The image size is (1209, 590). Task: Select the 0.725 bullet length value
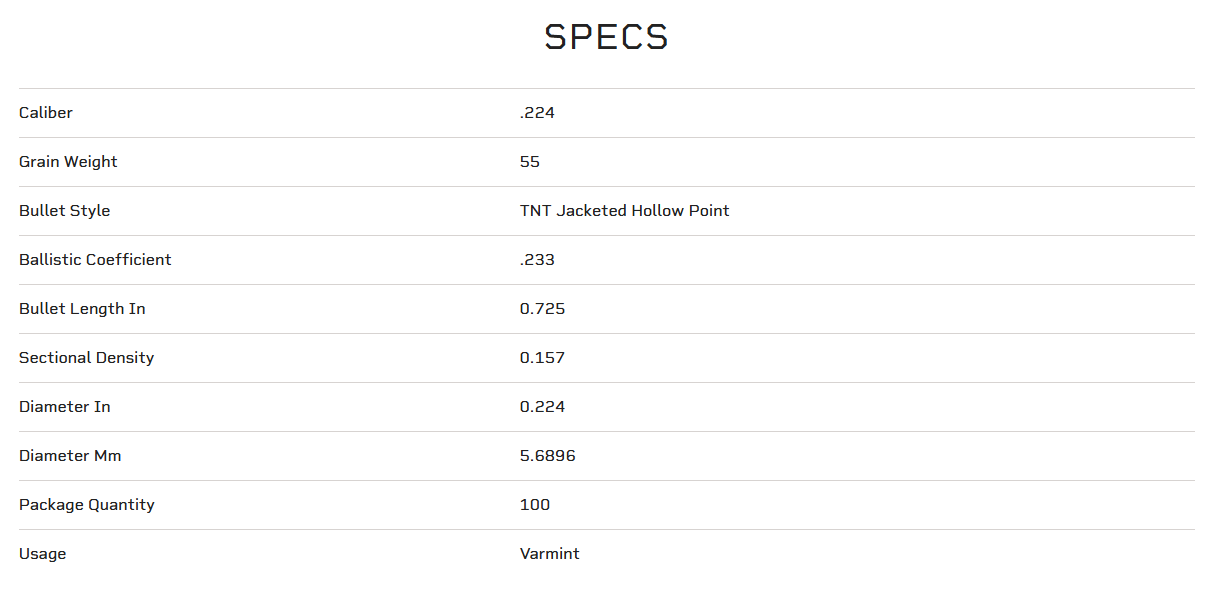pos(542,309)
